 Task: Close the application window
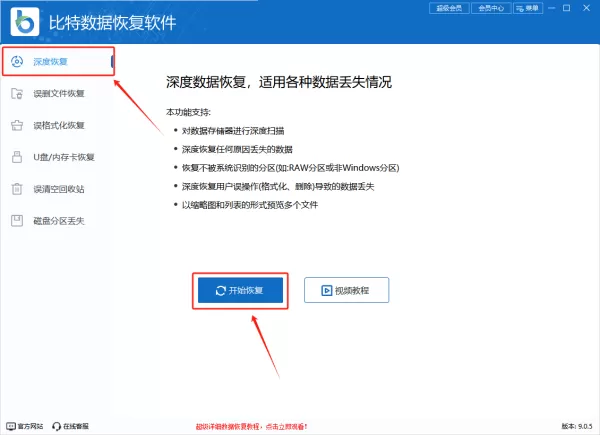[586, 8]
